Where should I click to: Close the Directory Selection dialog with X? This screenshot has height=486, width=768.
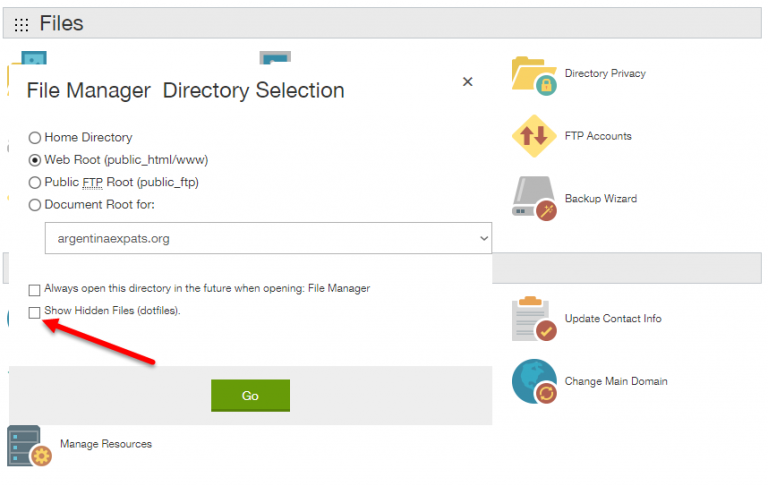coord(467,82)
